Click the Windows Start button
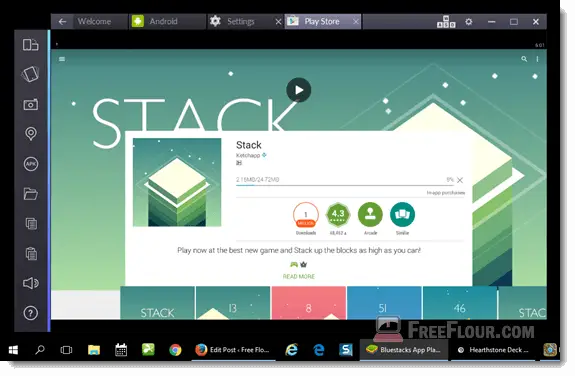Image resolution: width=575 pixels, height=376 pixels. (13, 350)
